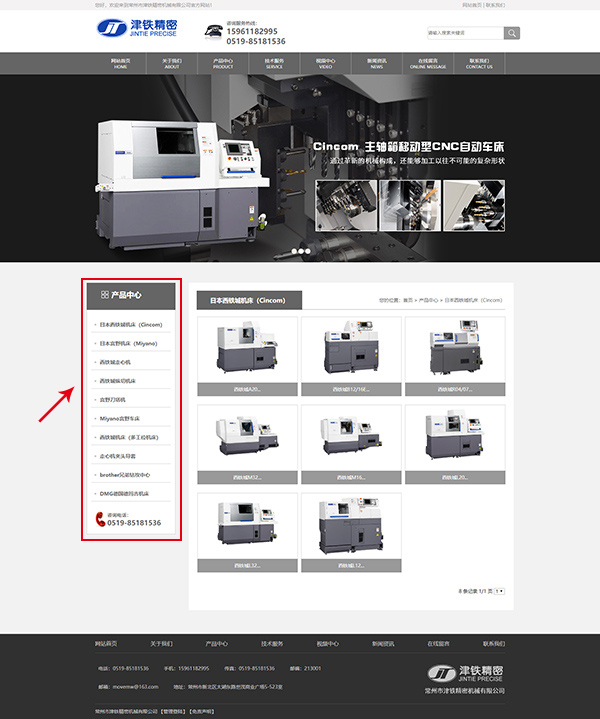Open the NEWS navigation menu item
The height and width of the screenshot is (719, 600).
377,63
